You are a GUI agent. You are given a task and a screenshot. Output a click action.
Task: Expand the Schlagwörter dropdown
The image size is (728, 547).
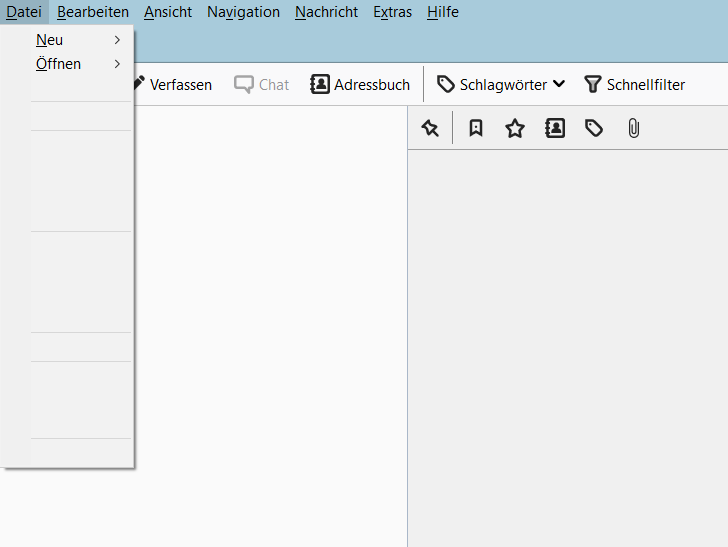point(501,85)
